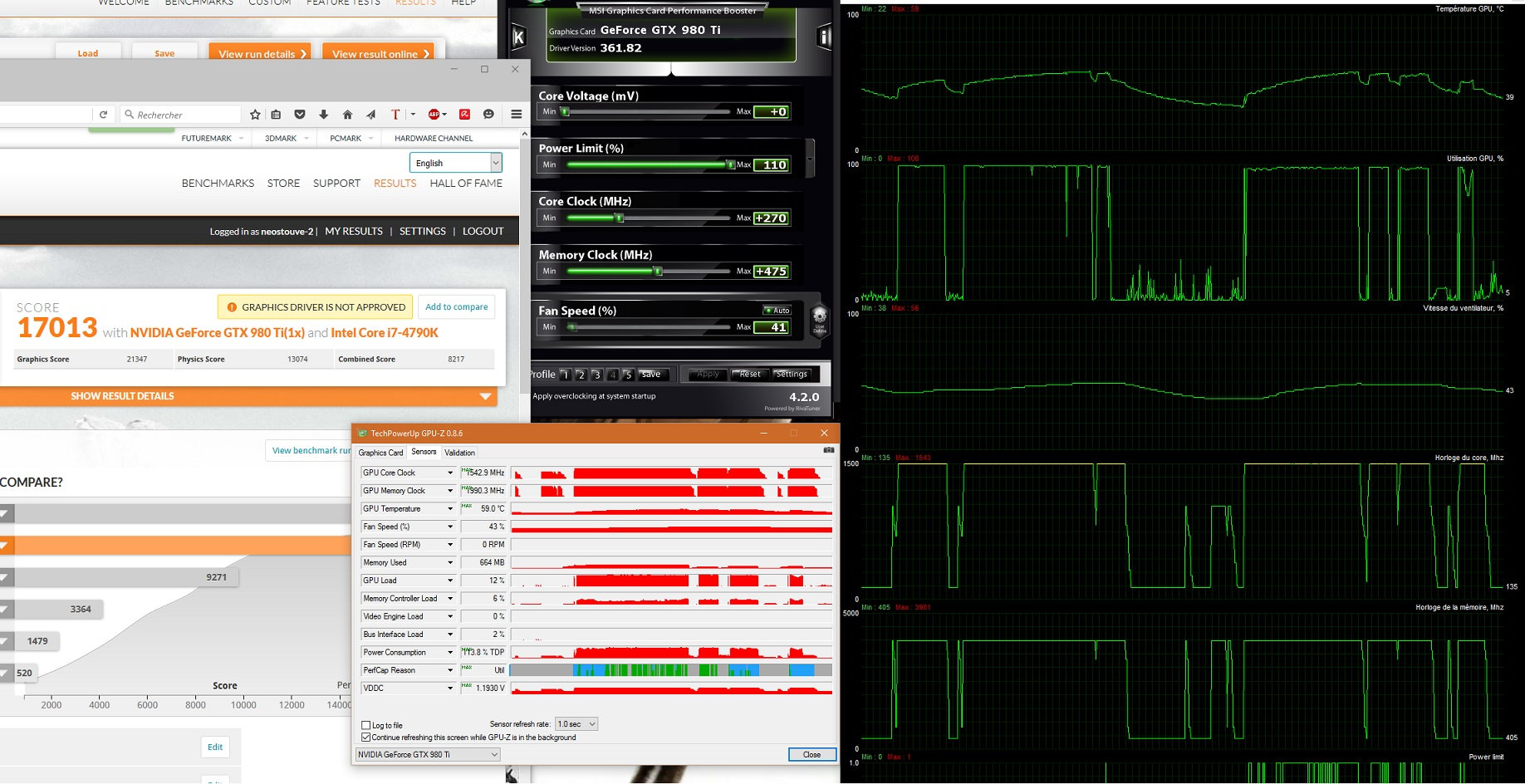Click the Afterburner Reset button
Screen dimensions: 1525x784
click(x=750, y=375)
